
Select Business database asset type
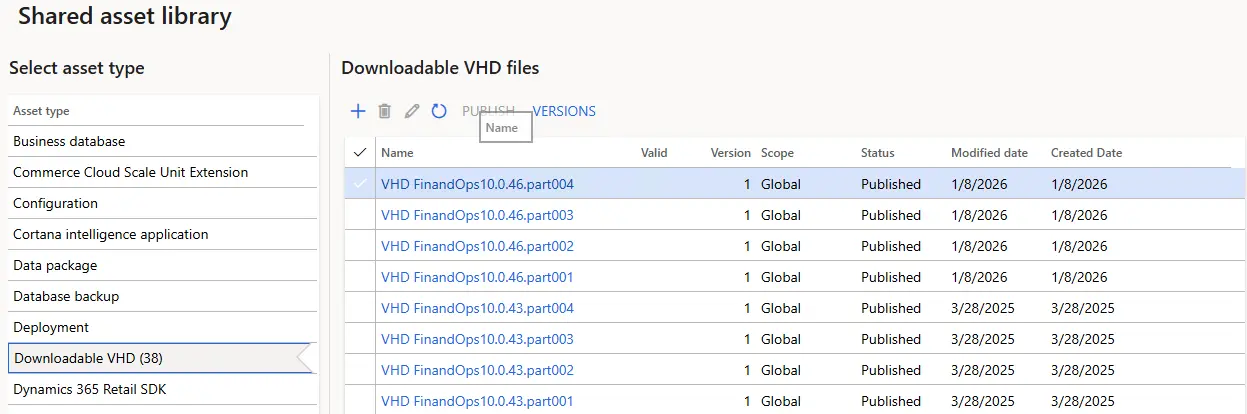click(x=160, y=141)
